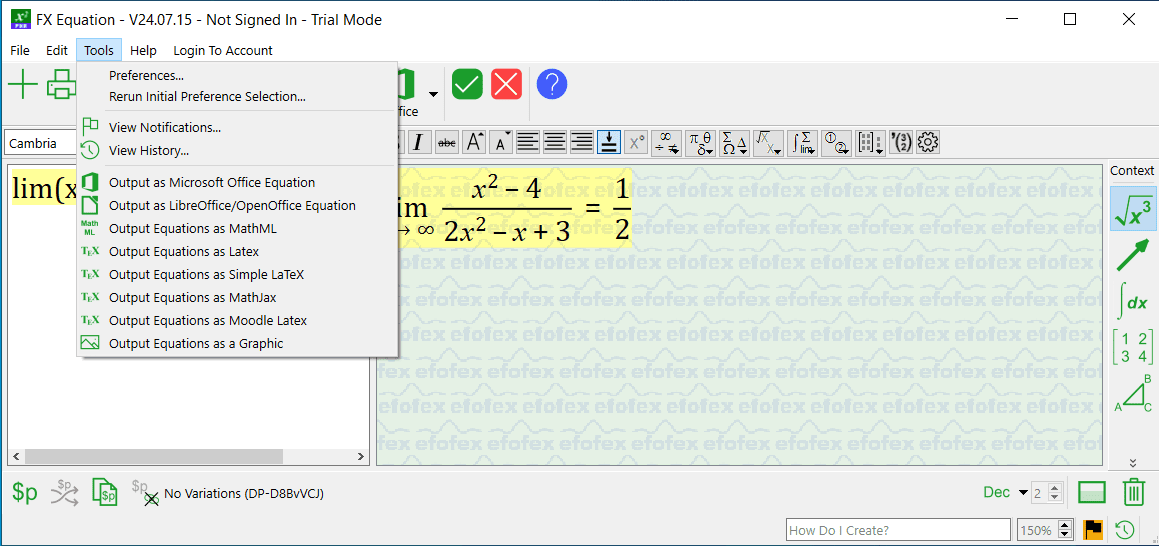Open the circled numbers dropdown
The width and height of the screenshot is (1159, 546).
(836, 142)
